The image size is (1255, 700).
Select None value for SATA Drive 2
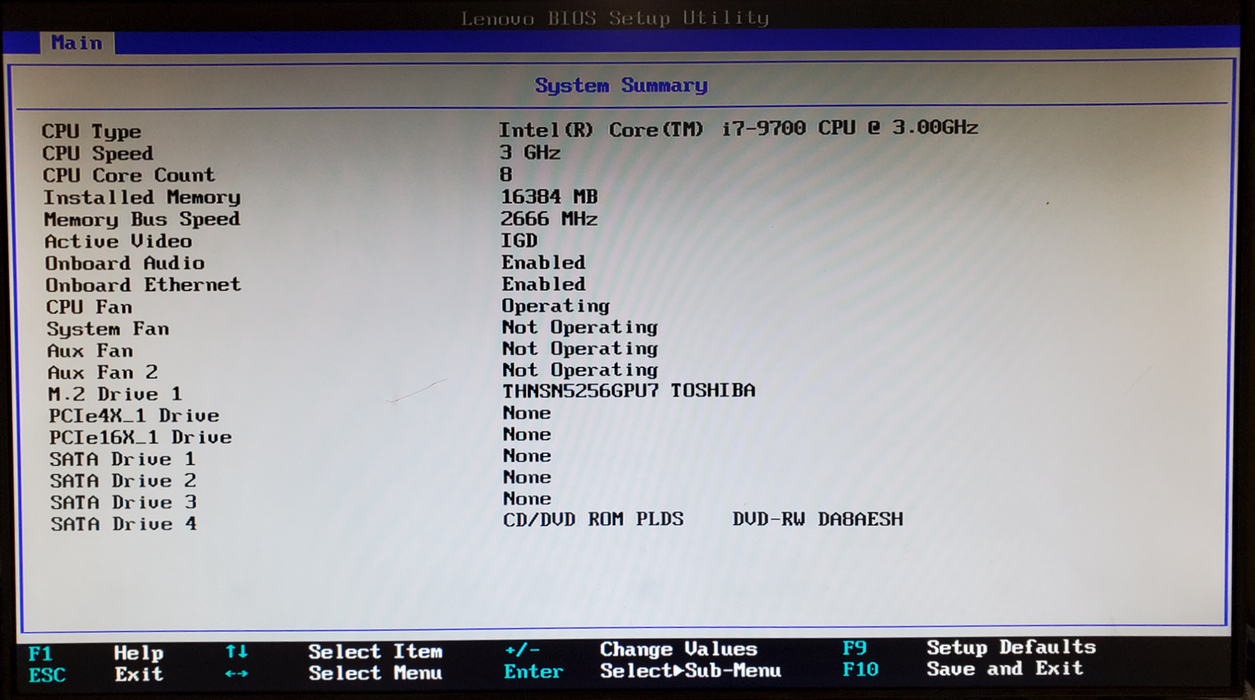coord(527,477)
